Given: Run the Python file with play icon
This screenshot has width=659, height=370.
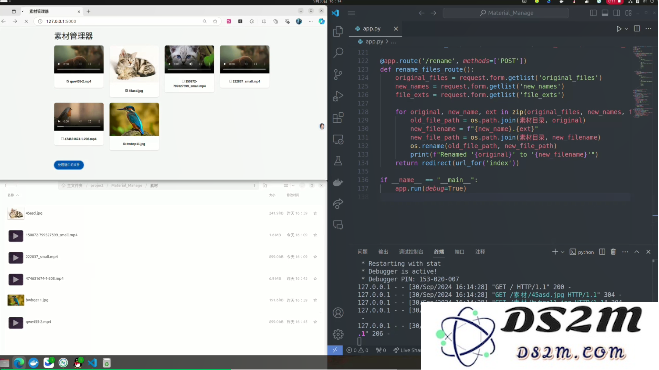Looking at the screenshot, I should point(619,29).
